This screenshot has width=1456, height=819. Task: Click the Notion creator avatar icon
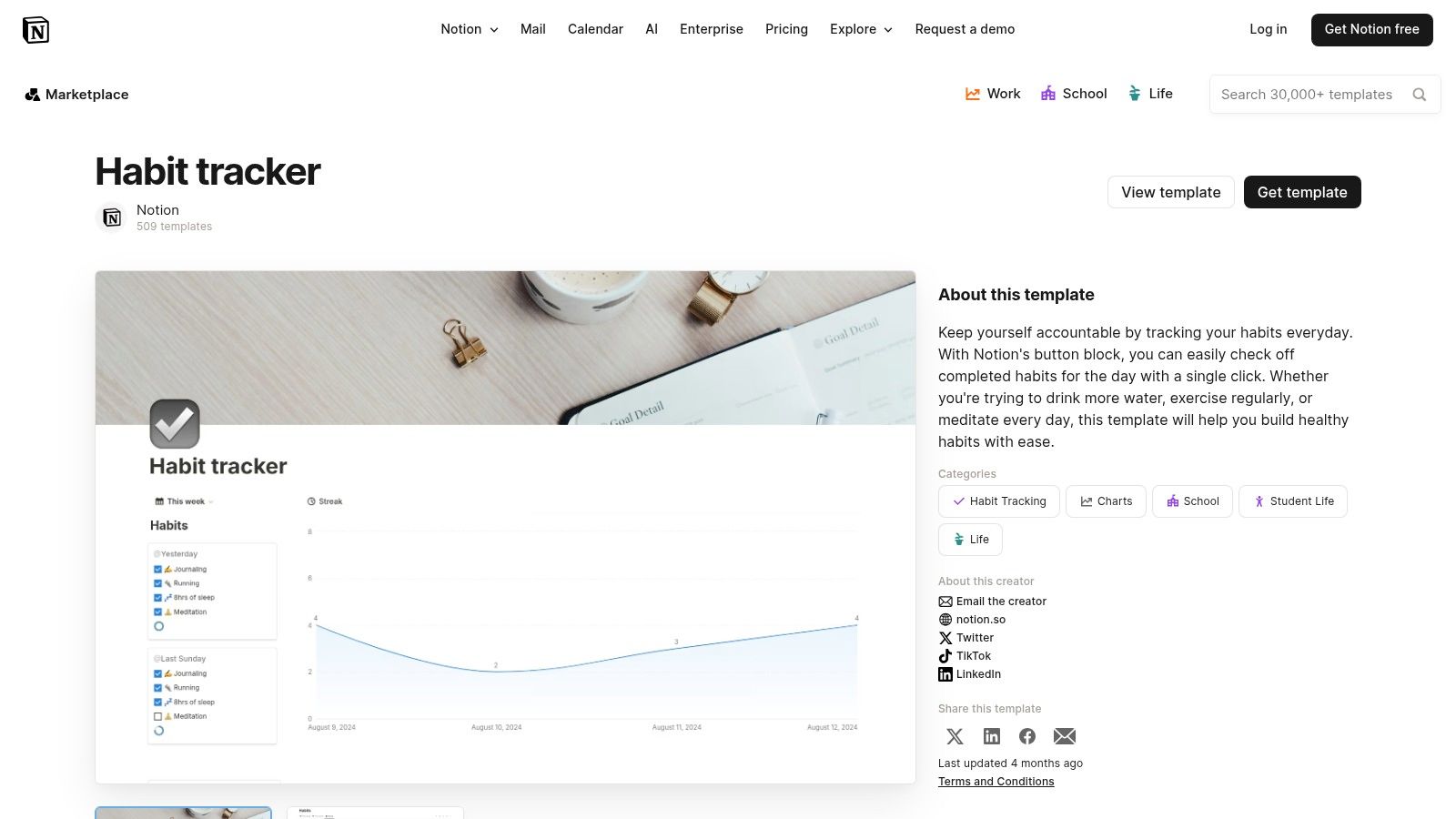tap(112, 217)
